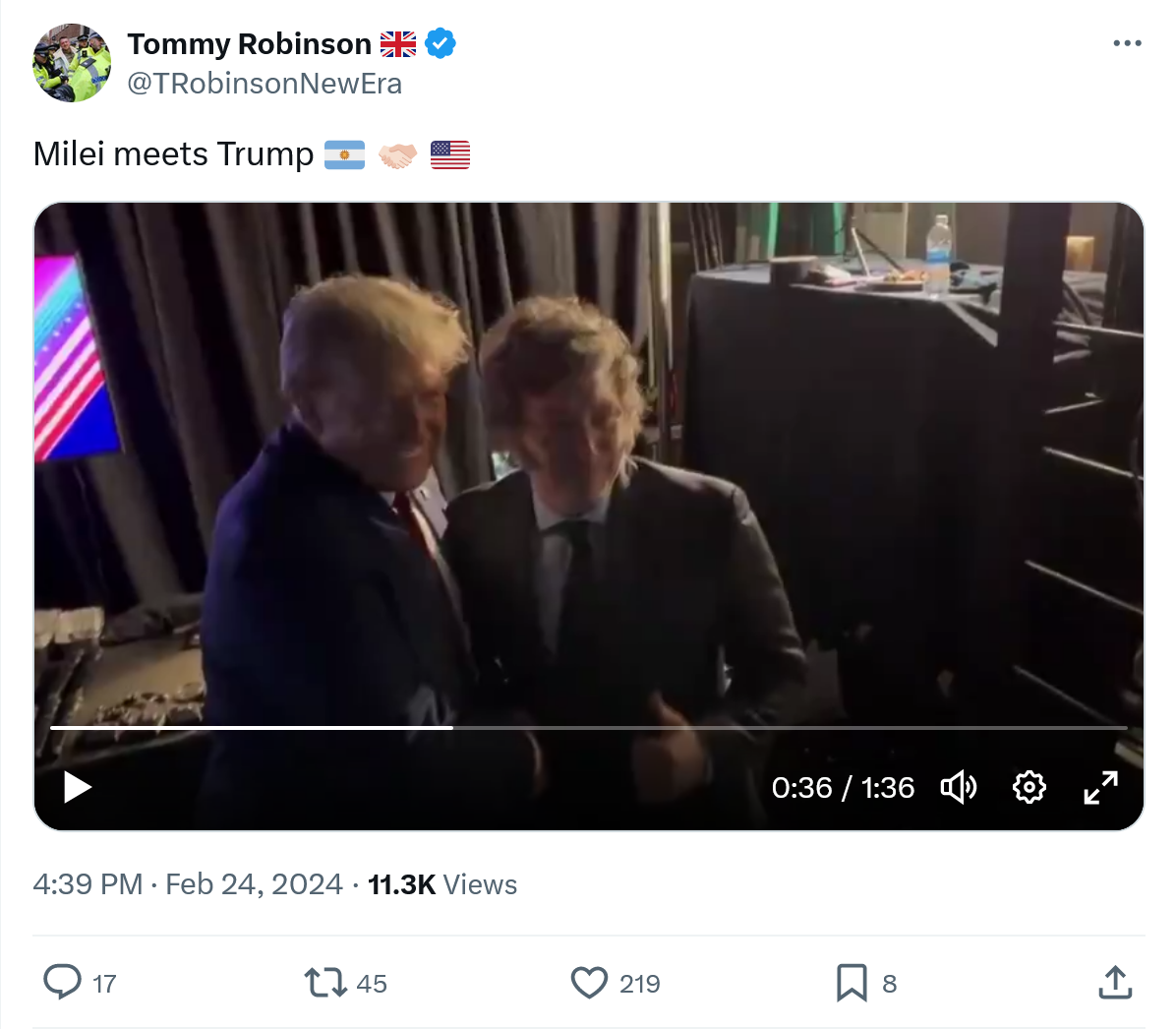Open the @TRobinsonNewEra handle link

265,84
